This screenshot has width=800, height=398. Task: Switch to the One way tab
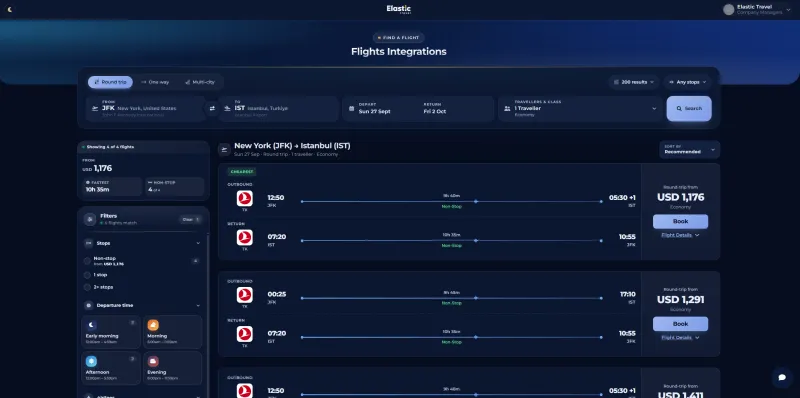(155, 82)
